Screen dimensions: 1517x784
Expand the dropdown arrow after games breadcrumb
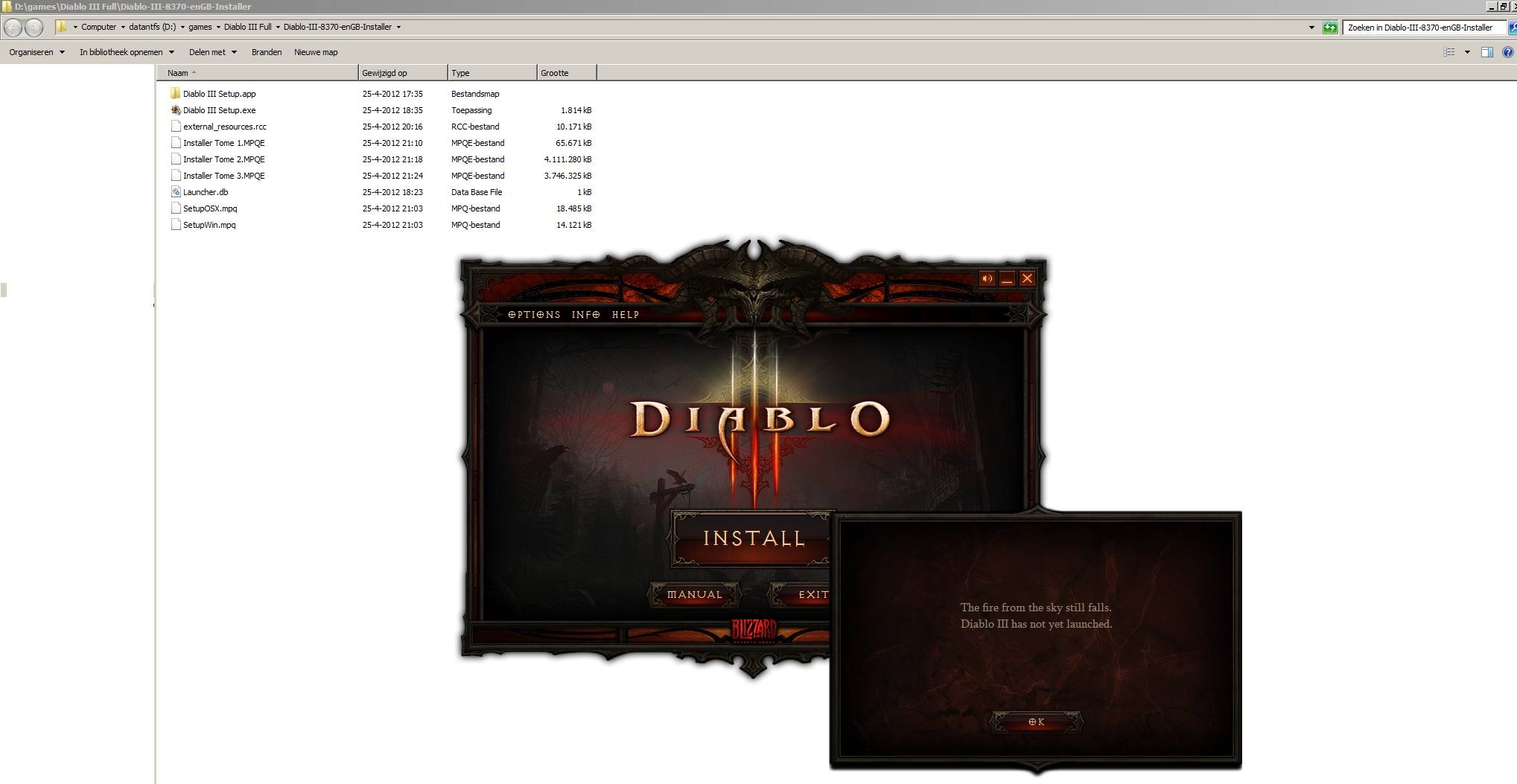218,28
